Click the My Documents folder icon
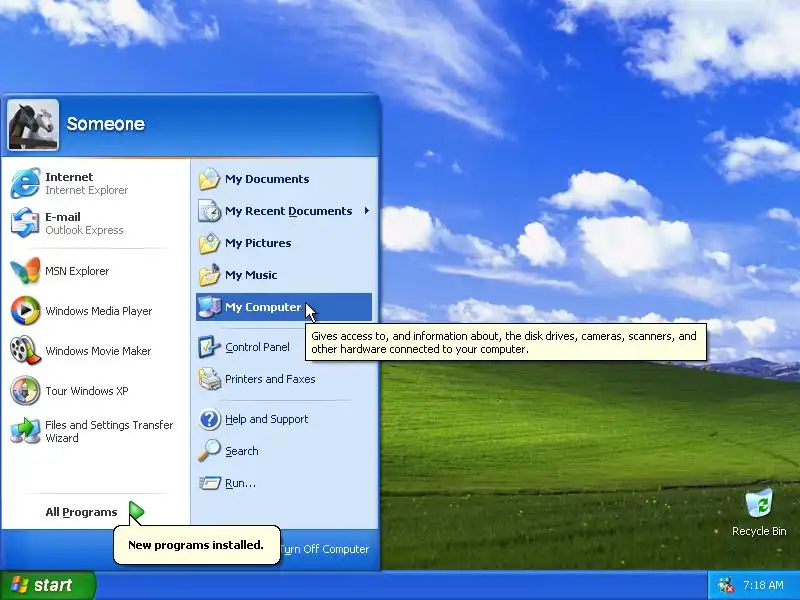 (209, 179)
